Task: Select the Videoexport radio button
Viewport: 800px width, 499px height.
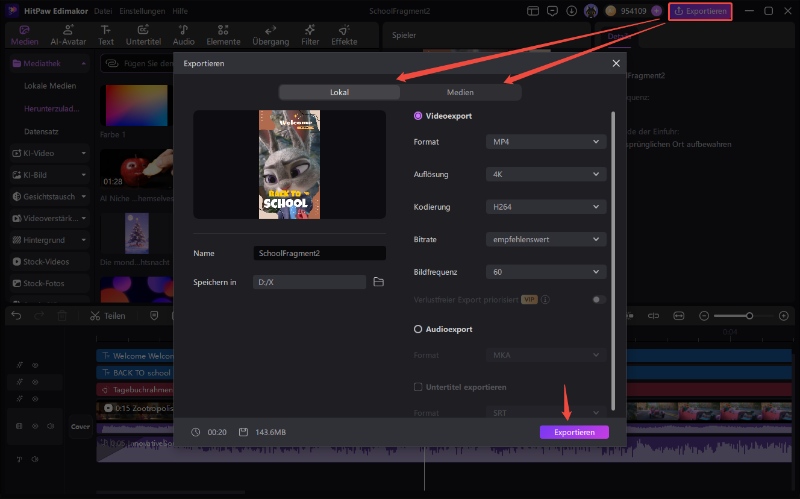Action: coord(418,116)
